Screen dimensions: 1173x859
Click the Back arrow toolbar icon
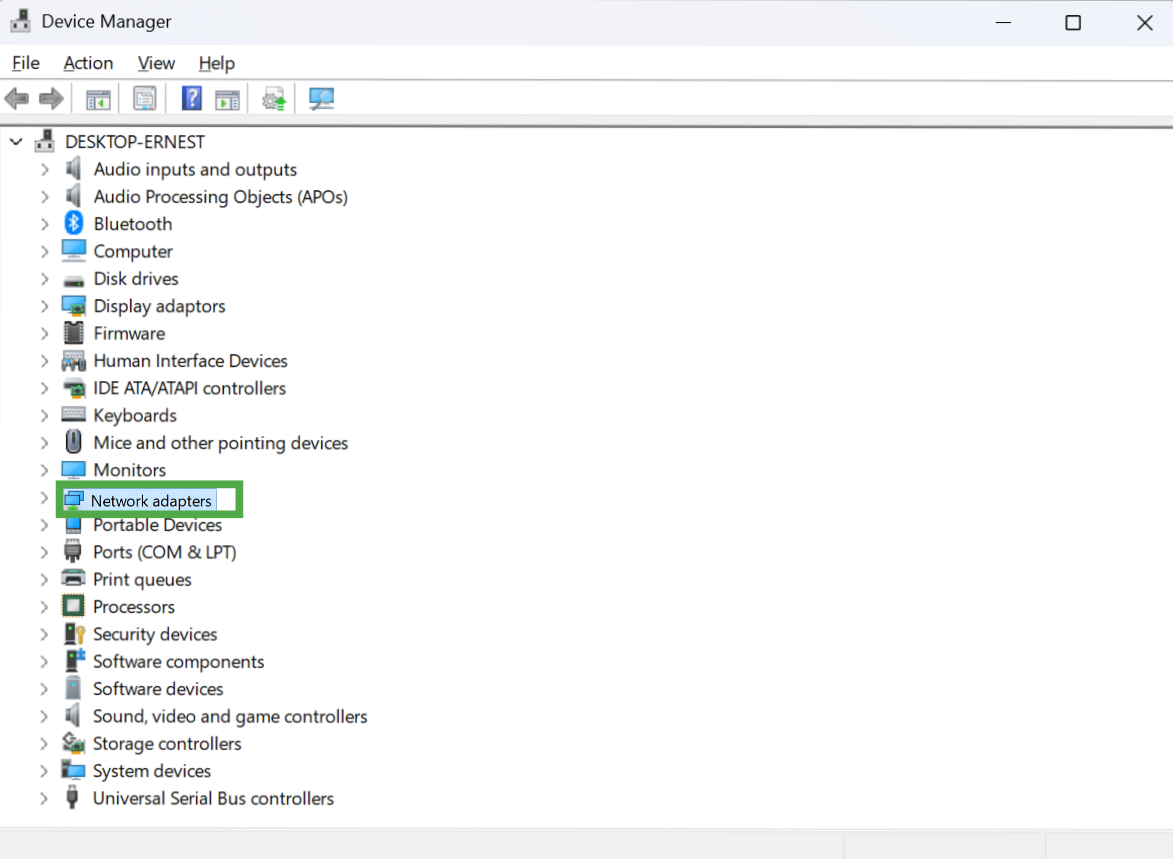(16, 98)
